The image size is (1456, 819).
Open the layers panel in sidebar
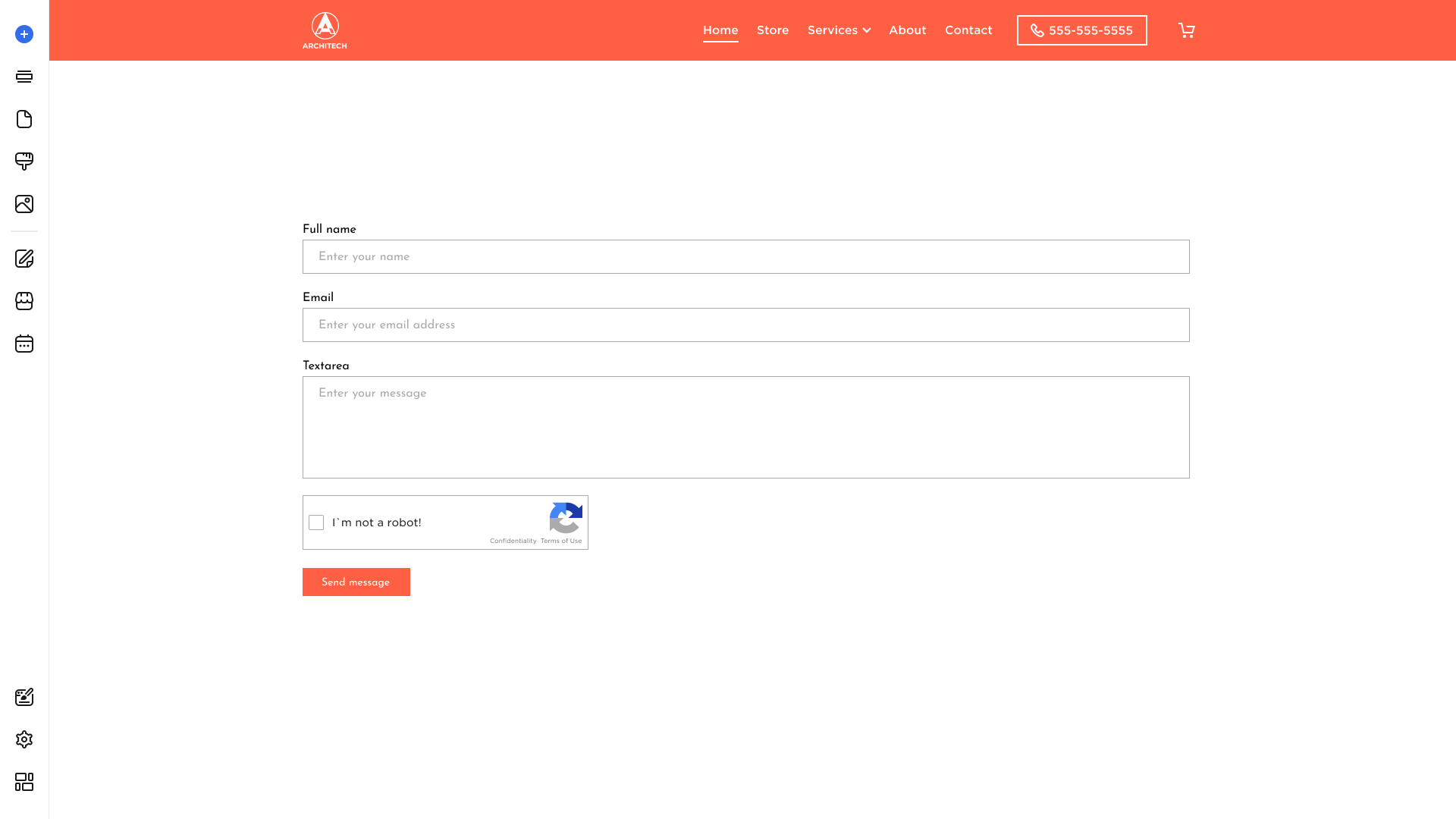24,77
